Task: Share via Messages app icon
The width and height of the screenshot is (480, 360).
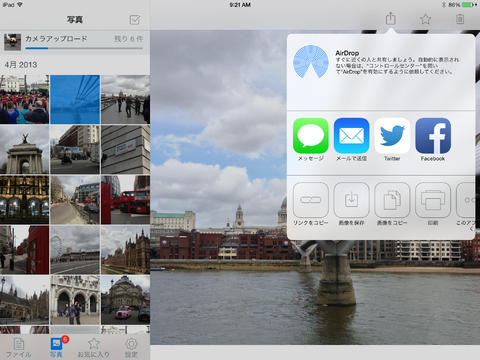Action: tap(311, 136)
